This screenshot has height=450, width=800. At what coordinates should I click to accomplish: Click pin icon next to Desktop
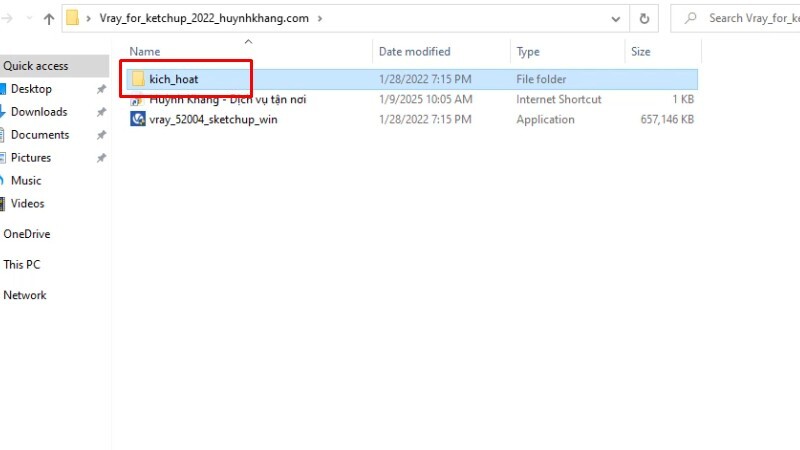tap(101, 89)
